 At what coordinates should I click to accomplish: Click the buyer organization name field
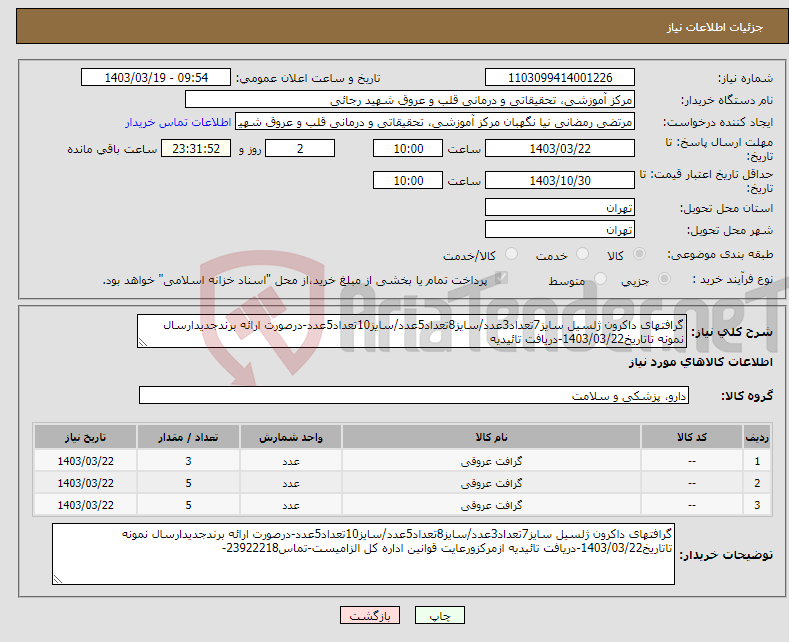pos(410,100)
